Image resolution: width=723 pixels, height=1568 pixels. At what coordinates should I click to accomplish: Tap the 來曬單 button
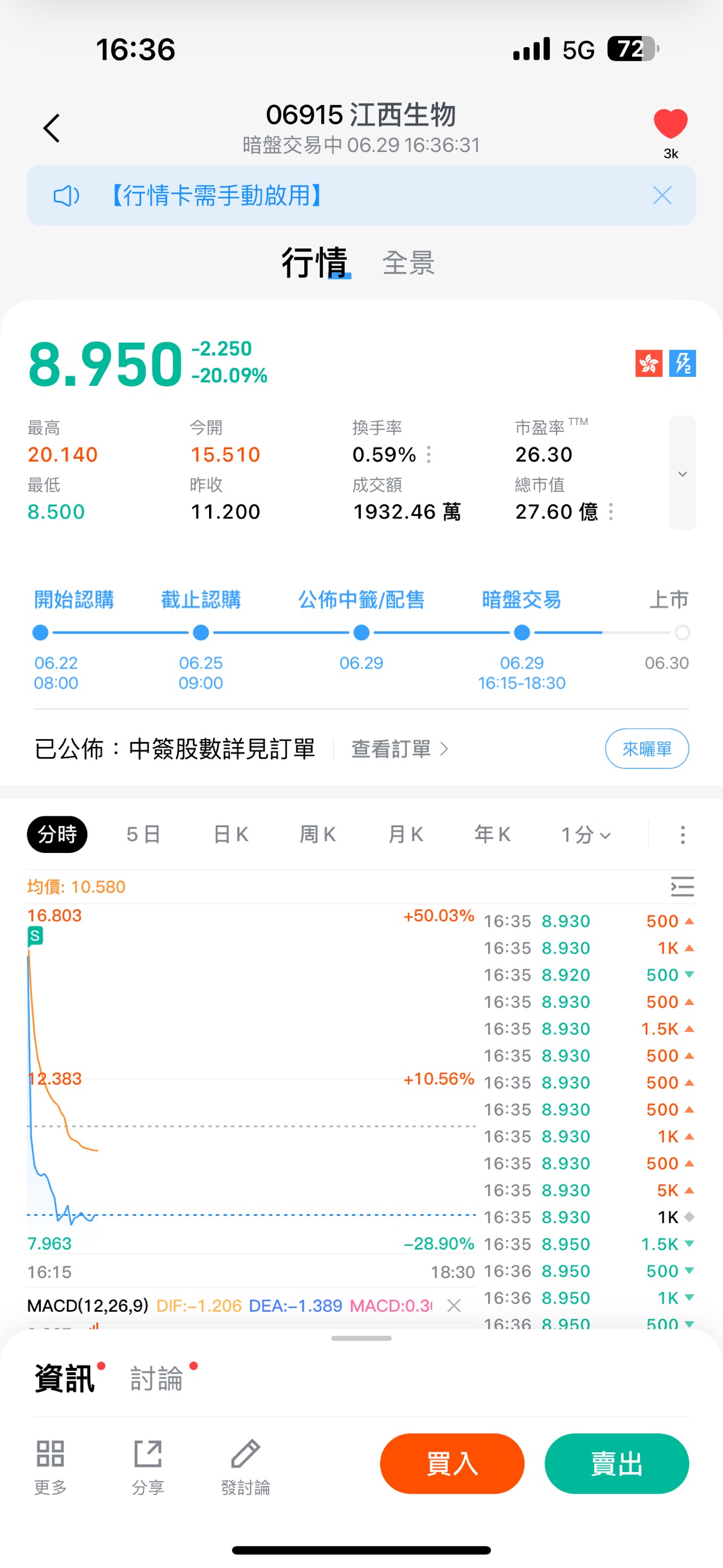(x=647, y=749)
